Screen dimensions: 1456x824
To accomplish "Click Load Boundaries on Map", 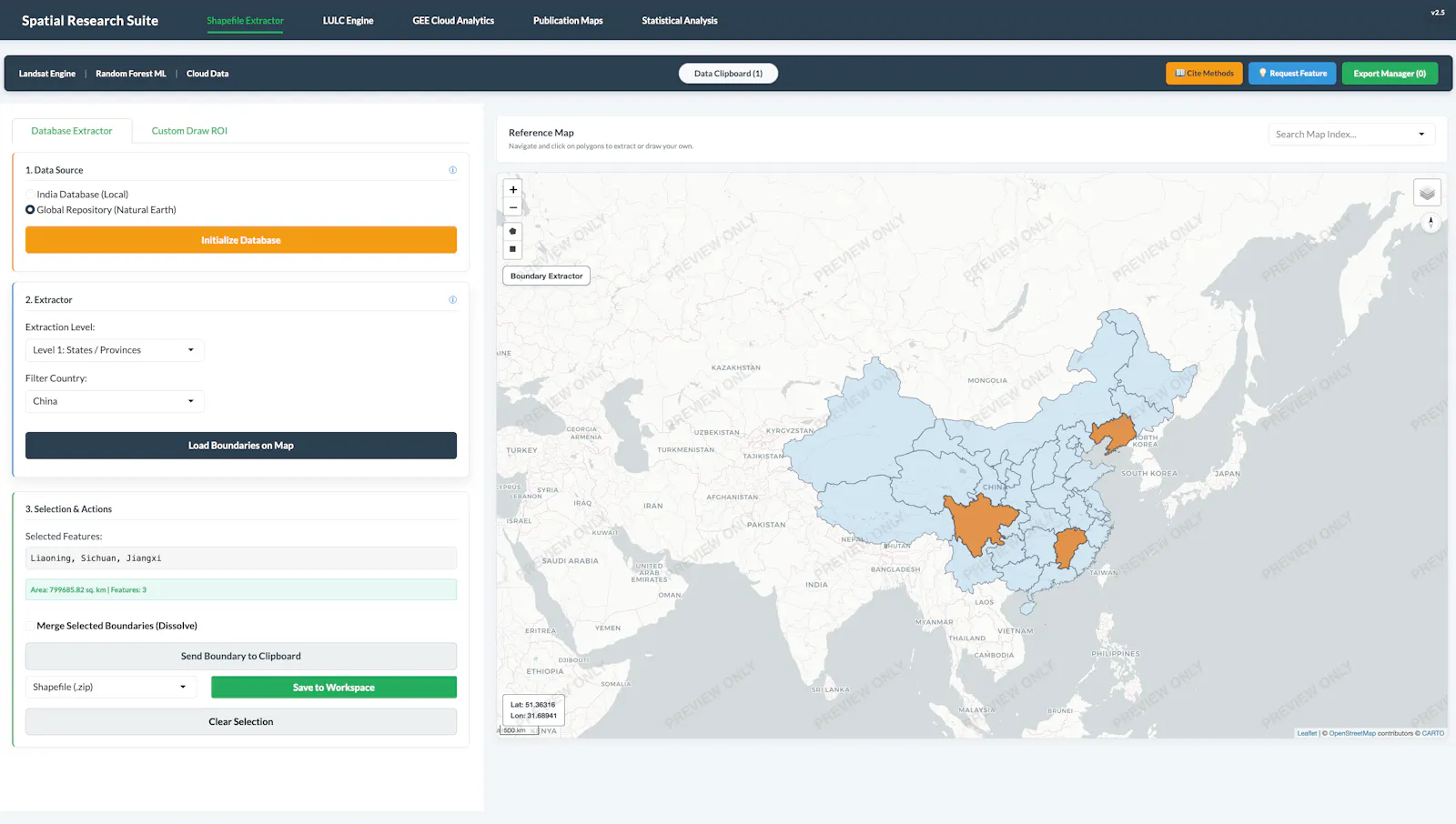I will pos(241,446).
